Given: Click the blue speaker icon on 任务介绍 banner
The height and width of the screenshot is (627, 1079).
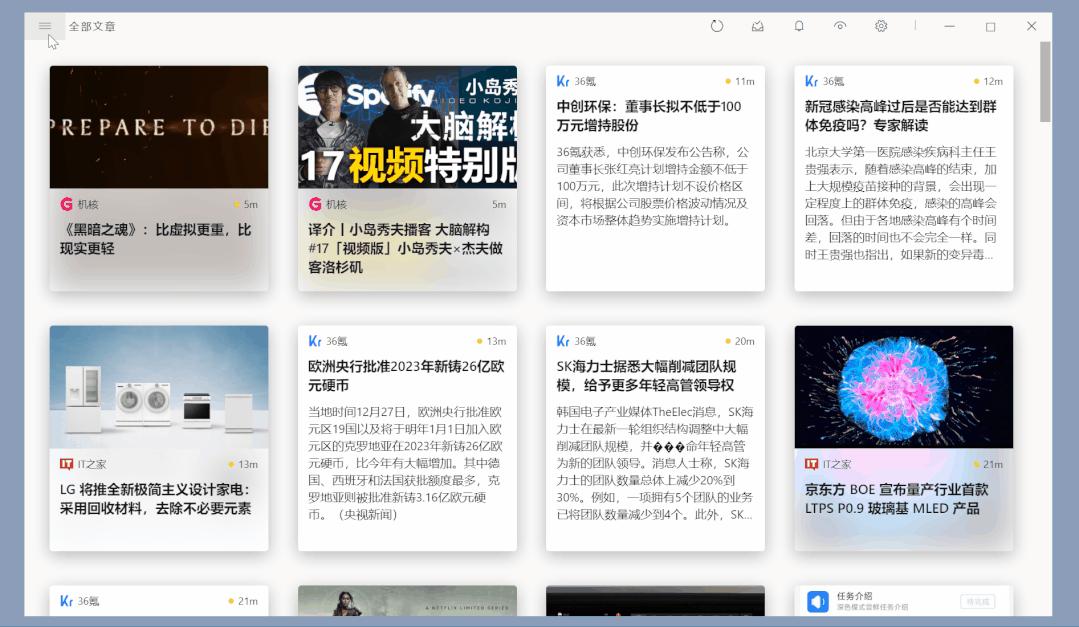Looking at the screenshot, I should click(x=816, y=599).
